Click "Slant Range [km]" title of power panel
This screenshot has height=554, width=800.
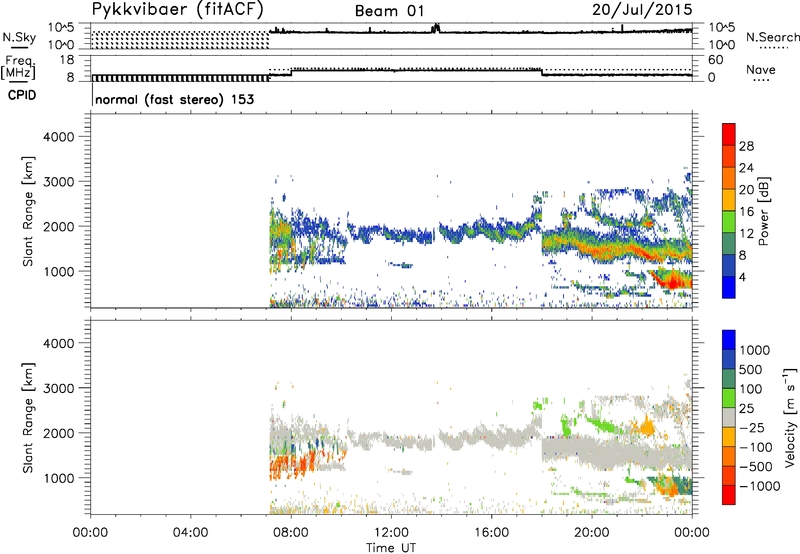click(28, 211)
